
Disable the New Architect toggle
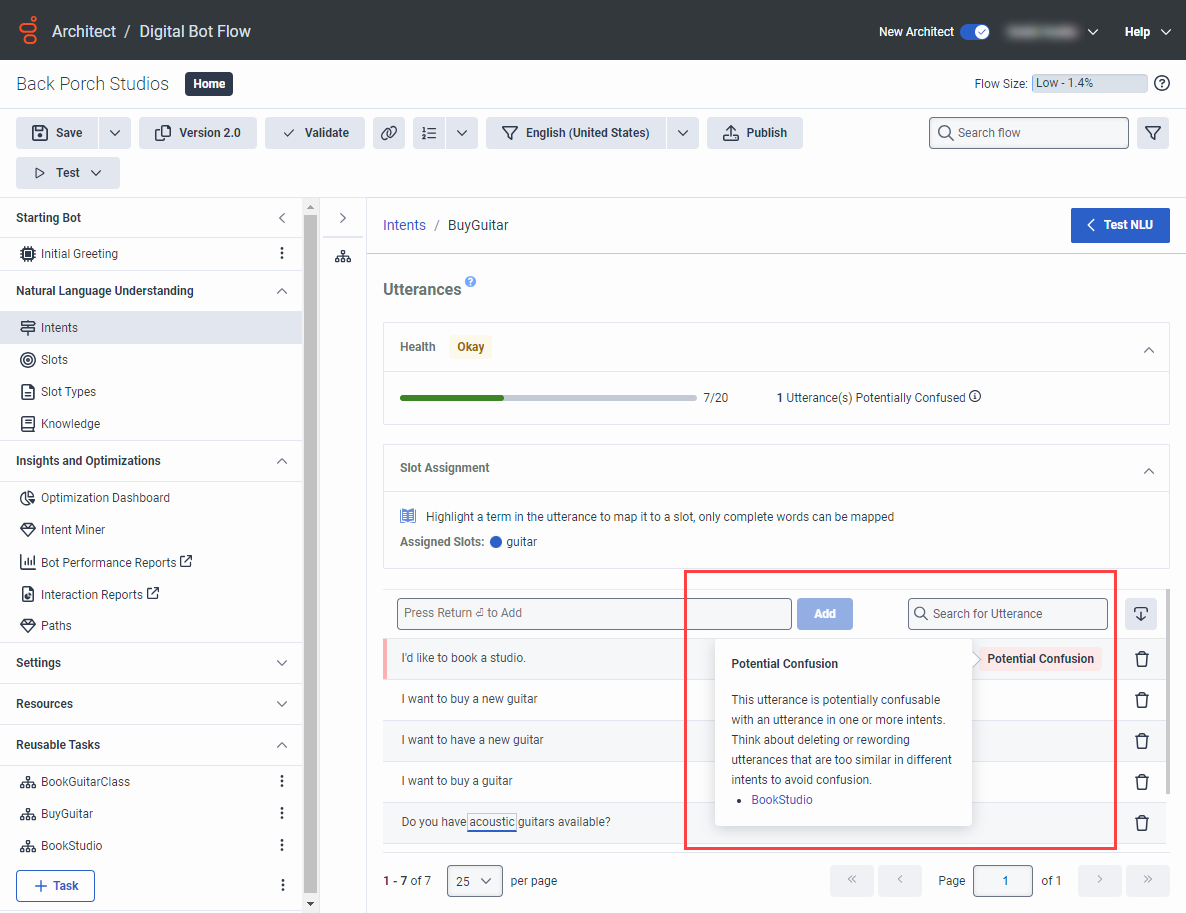point(975,31)
